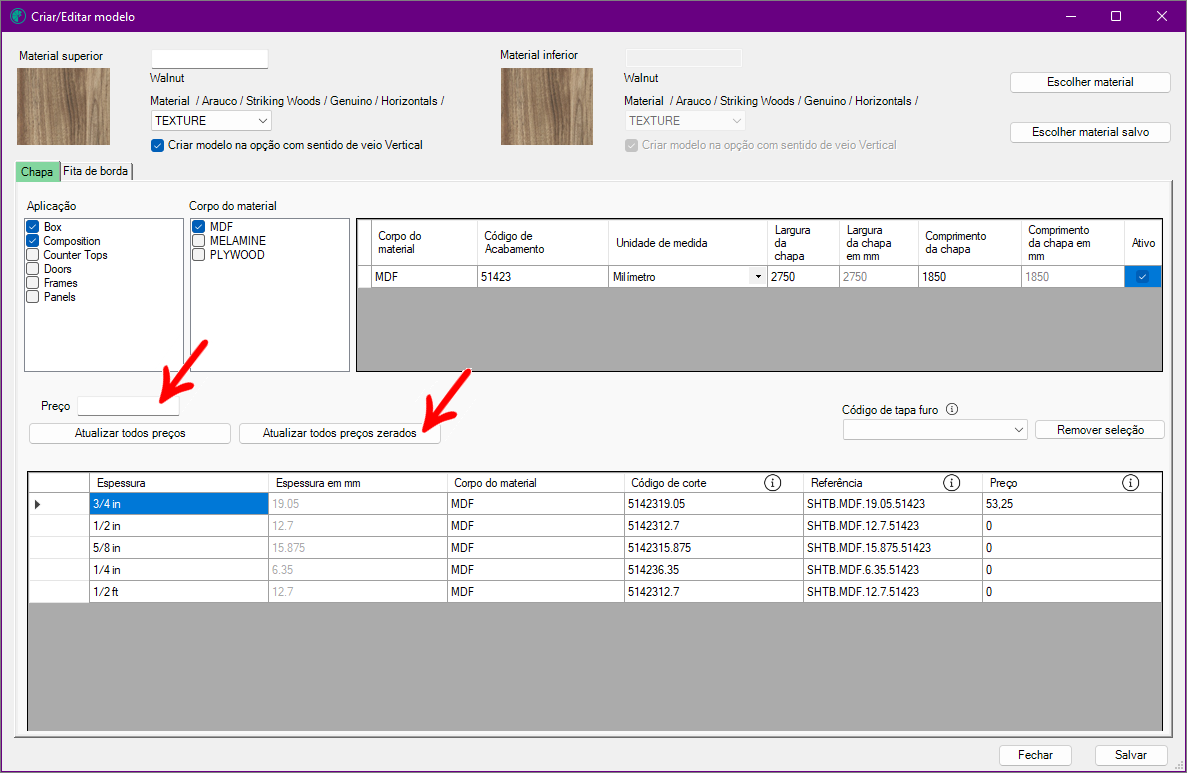Viewport: 1187px width, 773px height.
Task: Click Atualizar todos preços zerados button
Action: coord(340,433)
